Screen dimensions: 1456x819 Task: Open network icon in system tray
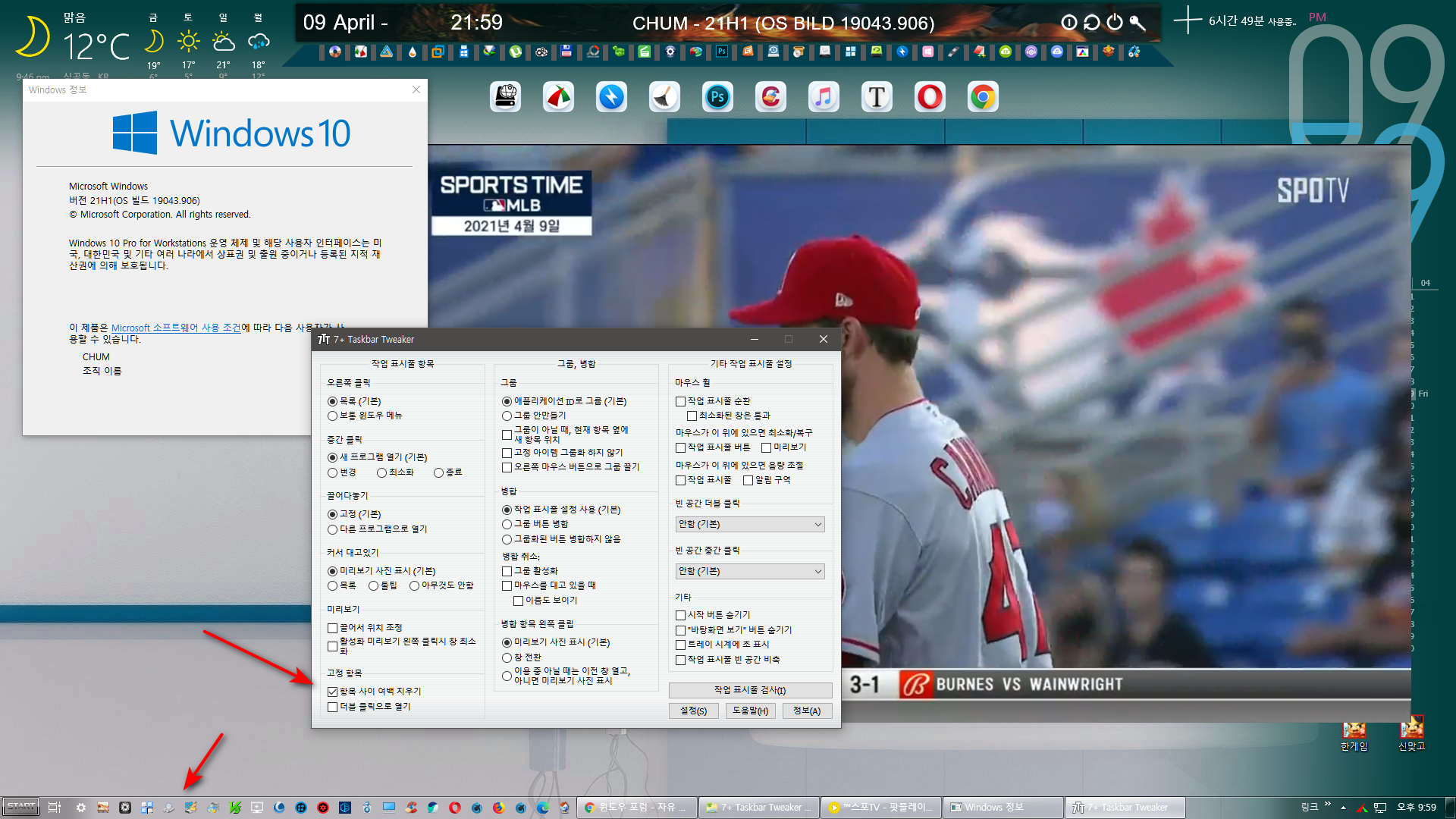coord(1380,808)
